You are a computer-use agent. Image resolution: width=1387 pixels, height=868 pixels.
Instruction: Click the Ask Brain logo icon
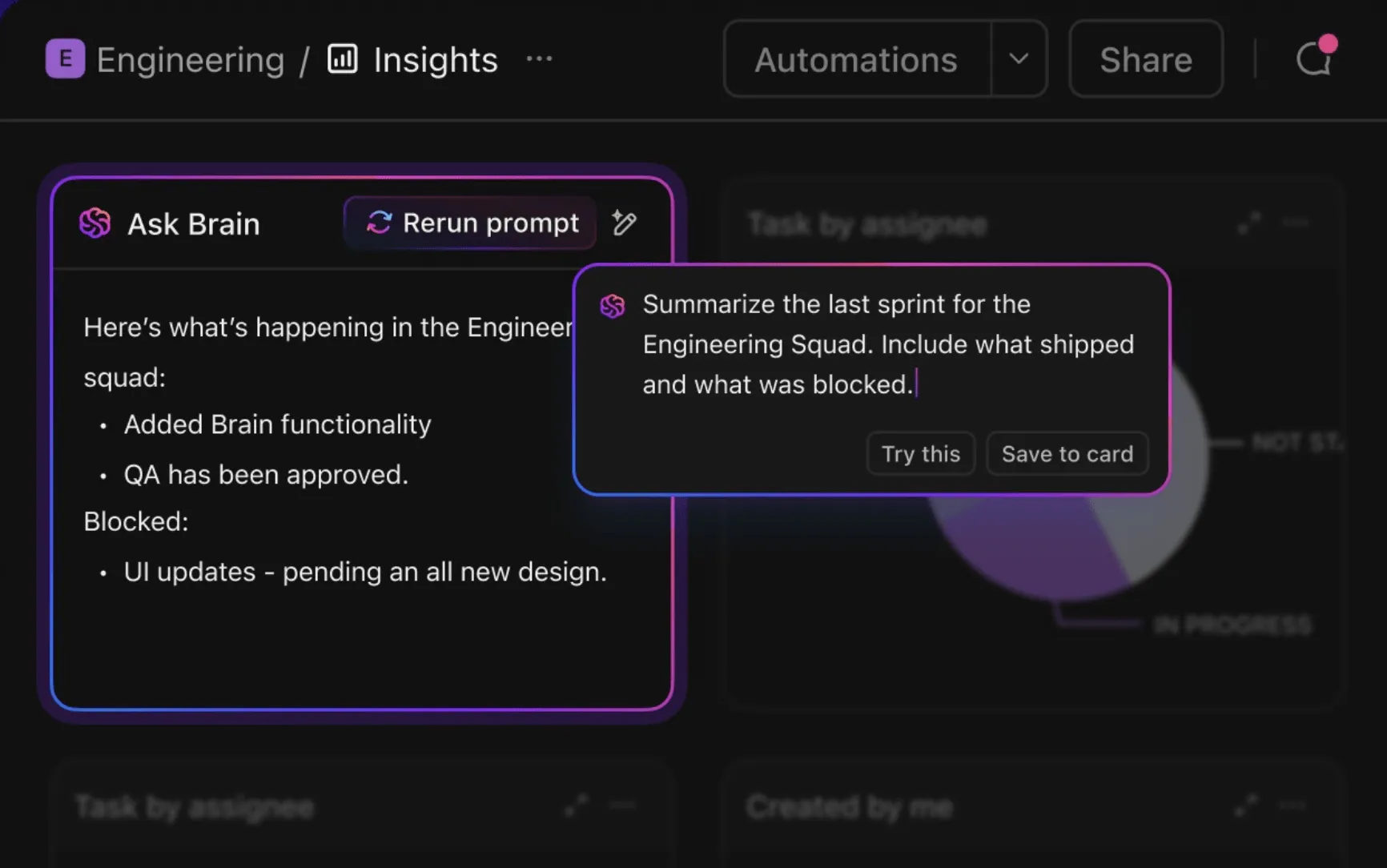coord(95,223)
